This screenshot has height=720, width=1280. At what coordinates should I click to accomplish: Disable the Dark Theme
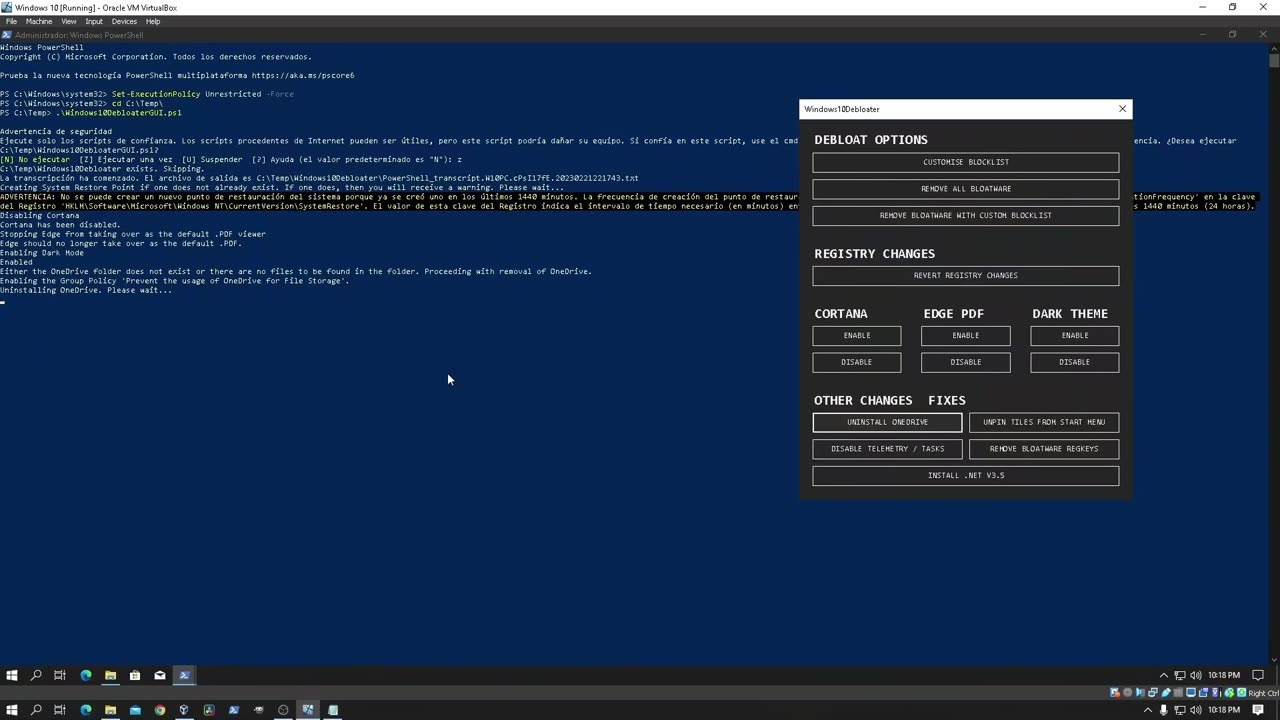1074,362
